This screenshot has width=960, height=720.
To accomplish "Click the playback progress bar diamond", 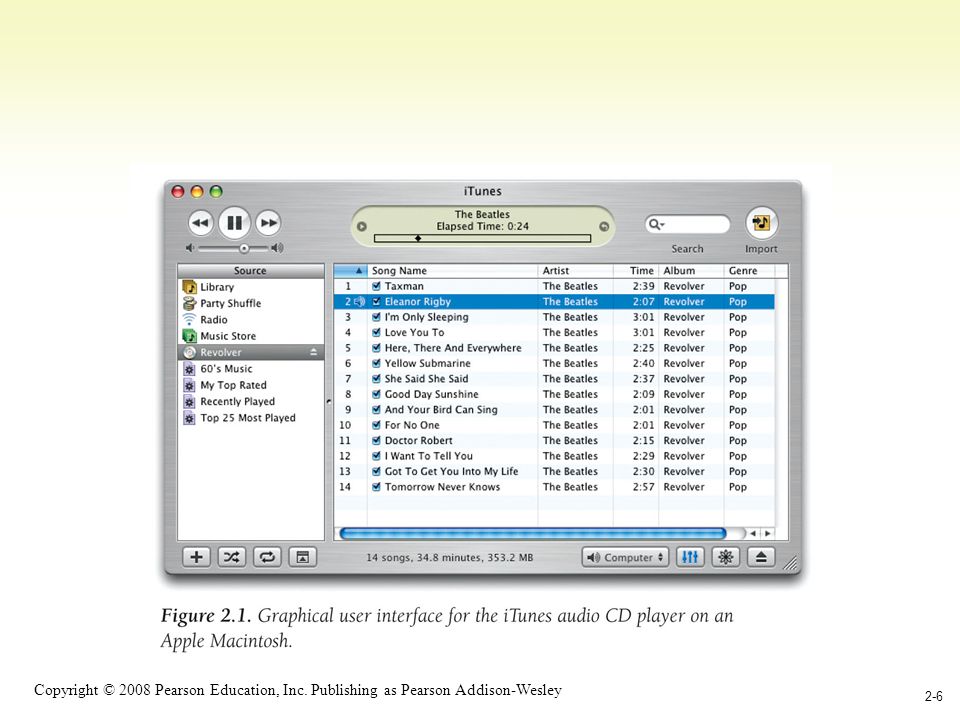I will coord(418,238).
